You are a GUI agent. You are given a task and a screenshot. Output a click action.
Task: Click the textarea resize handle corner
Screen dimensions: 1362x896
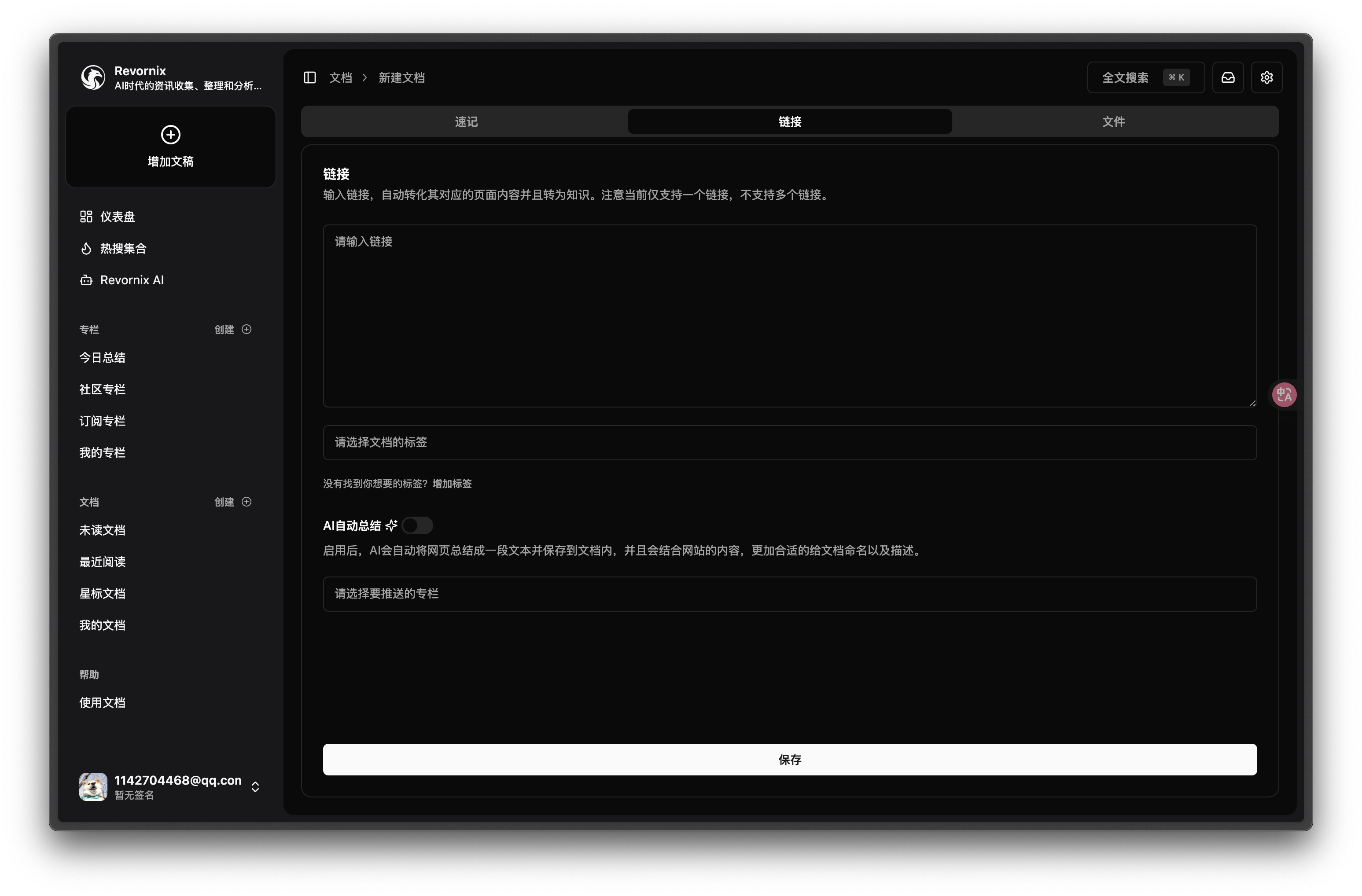click(1252, 403)
